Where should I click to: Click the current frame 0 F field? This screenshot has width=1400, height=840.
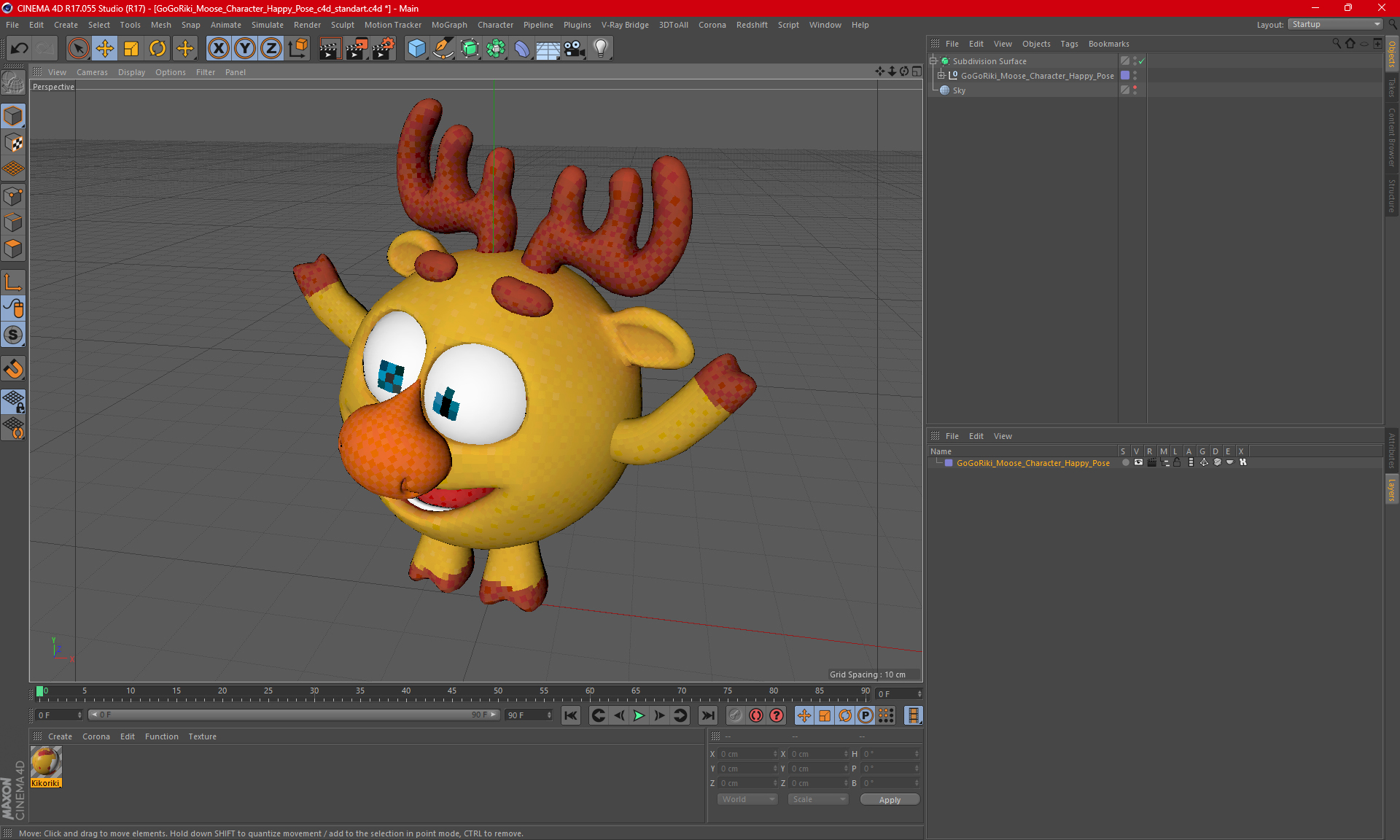[898, 693]
